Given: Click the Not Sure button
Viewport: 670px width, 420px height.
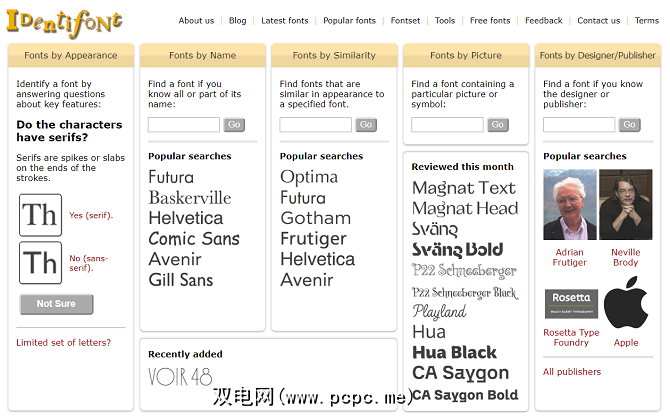Looking at the screenshot, I should (x=56, y=304).
